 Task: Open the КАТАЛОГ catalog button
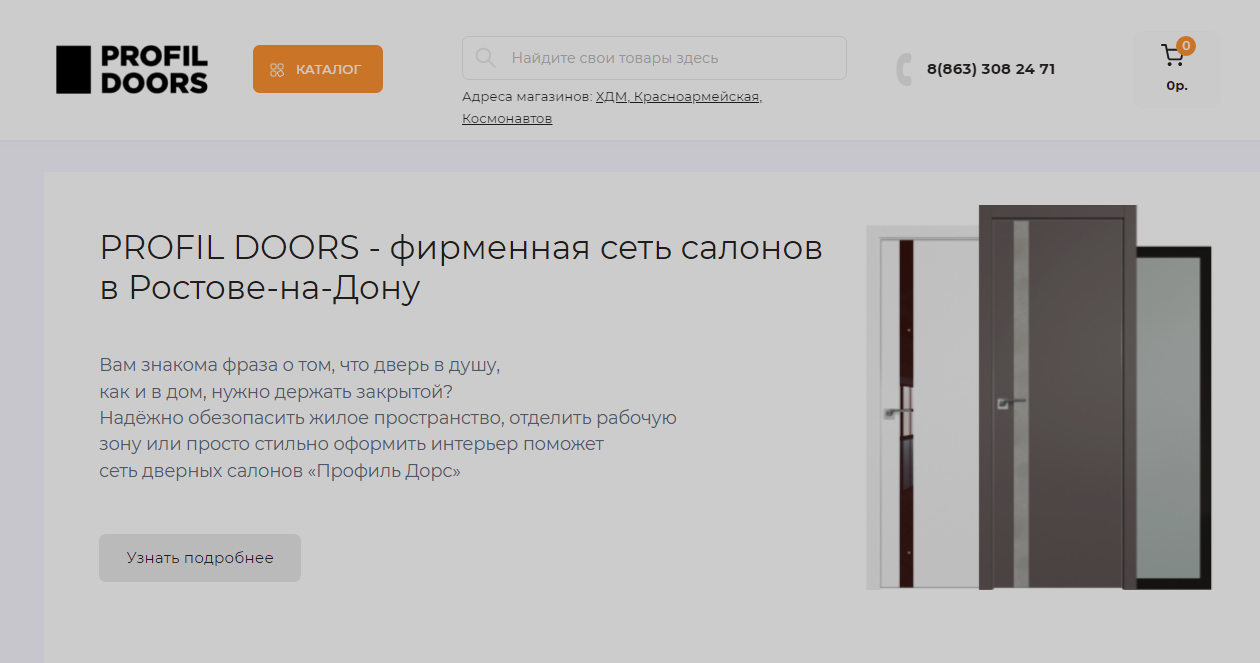pos(318,69)
